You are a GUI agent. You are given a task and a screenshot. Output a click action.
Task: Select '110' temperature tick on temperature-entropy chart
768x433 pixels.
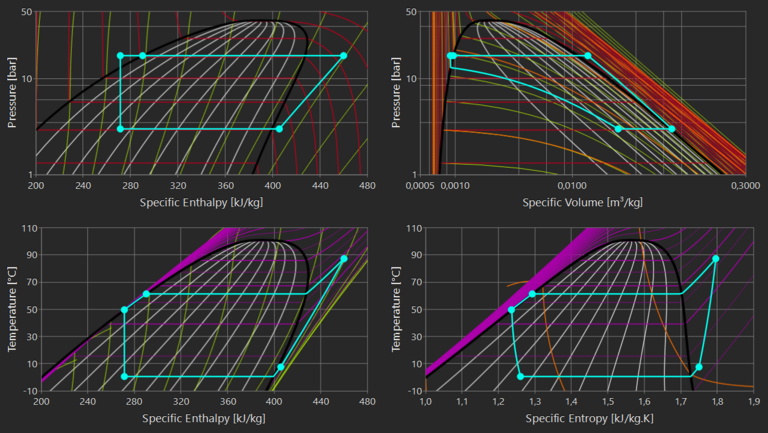coord(414,228)
